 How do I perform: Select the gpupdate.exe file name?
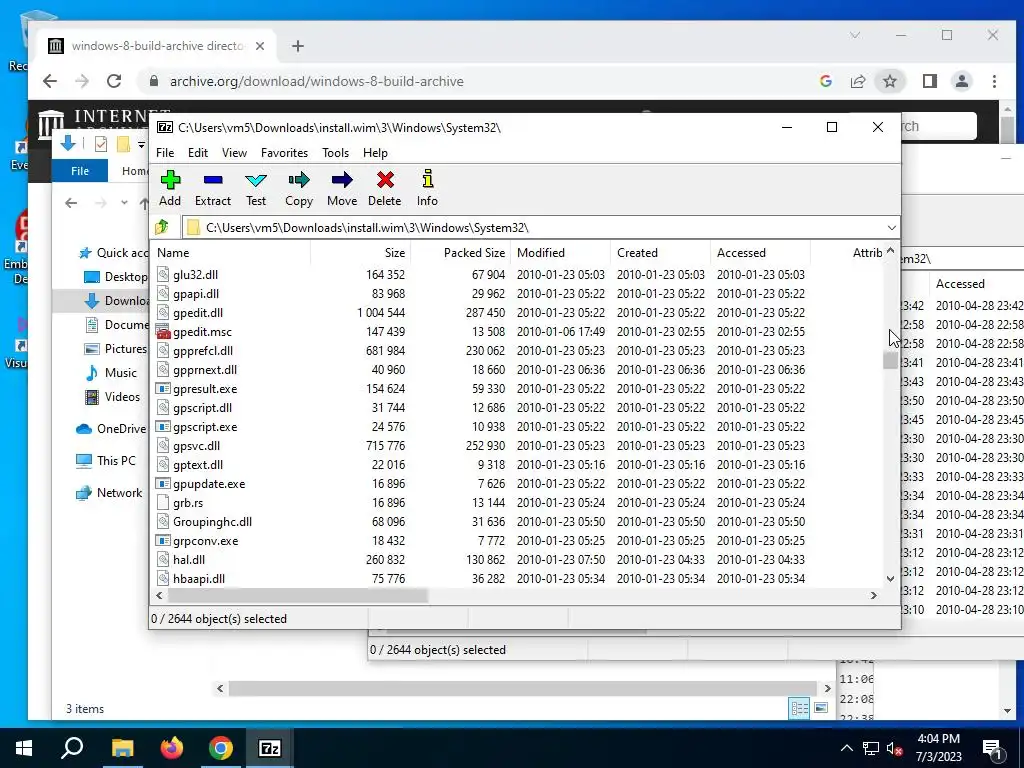209,484
